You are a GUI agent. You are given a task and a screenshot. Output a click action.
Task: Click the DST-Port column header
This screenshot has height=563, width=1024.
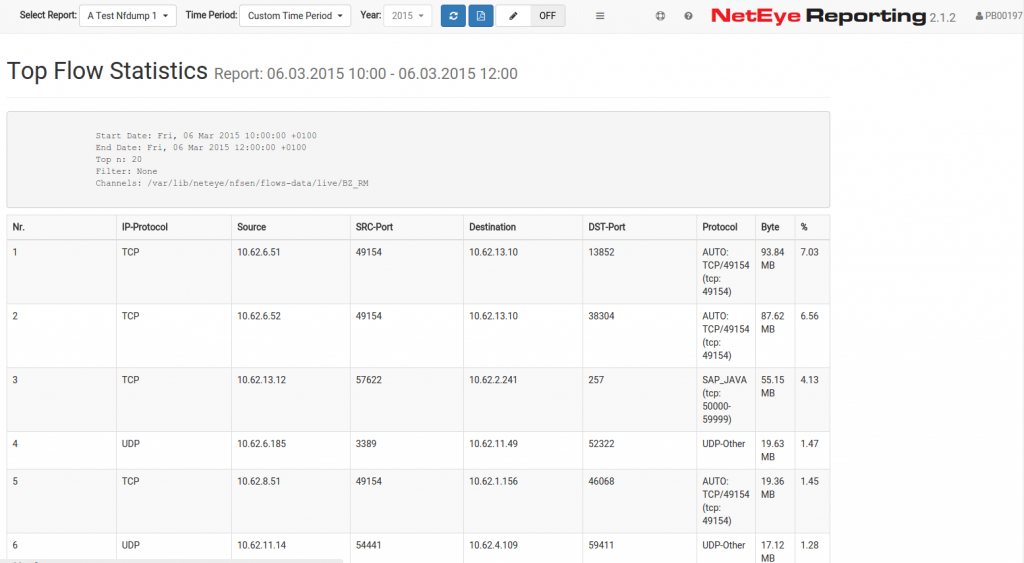[608, 227]
